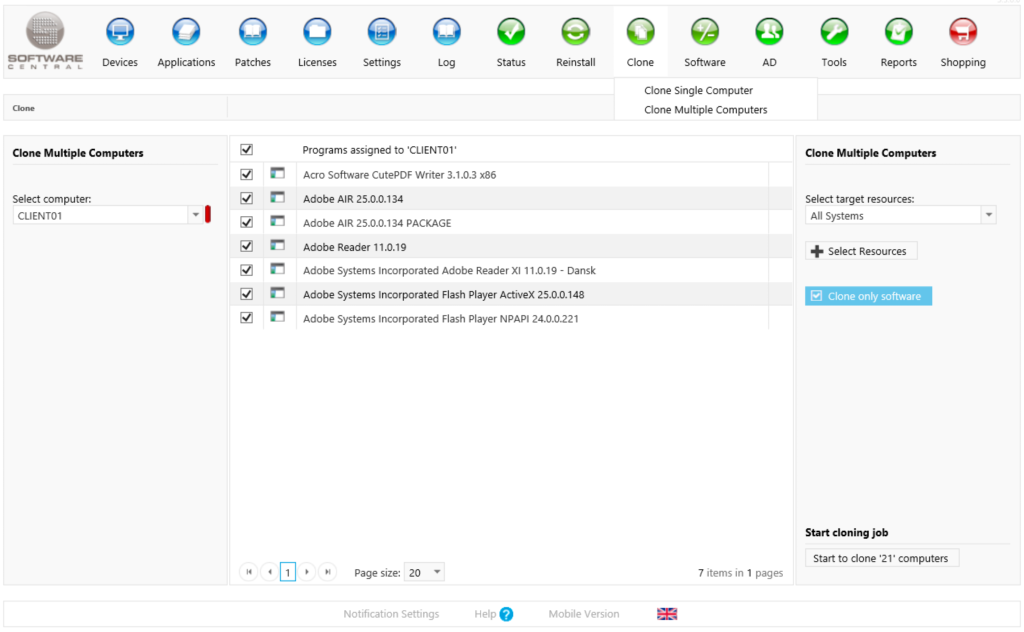Click the 'Acro Software CutePDF Writer 3.1.0.3 x86' text

tap(399, 174)
